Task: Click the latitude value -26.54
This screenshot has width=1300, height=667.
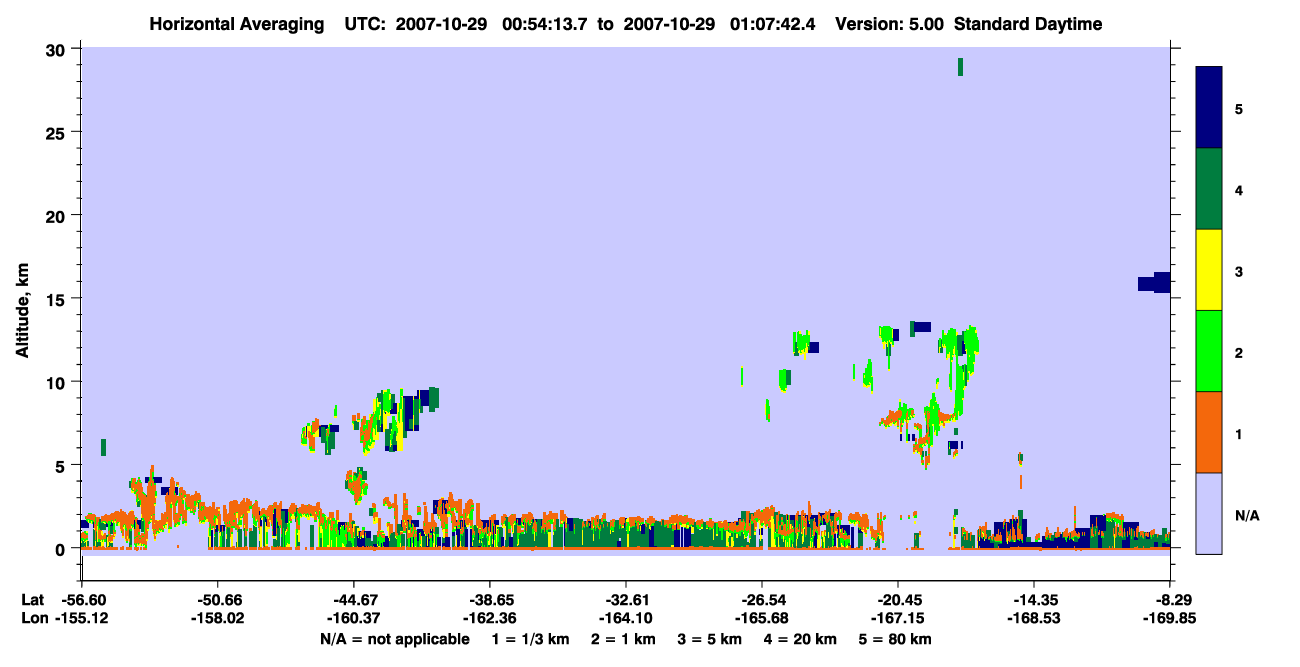Action: (762, 600)
